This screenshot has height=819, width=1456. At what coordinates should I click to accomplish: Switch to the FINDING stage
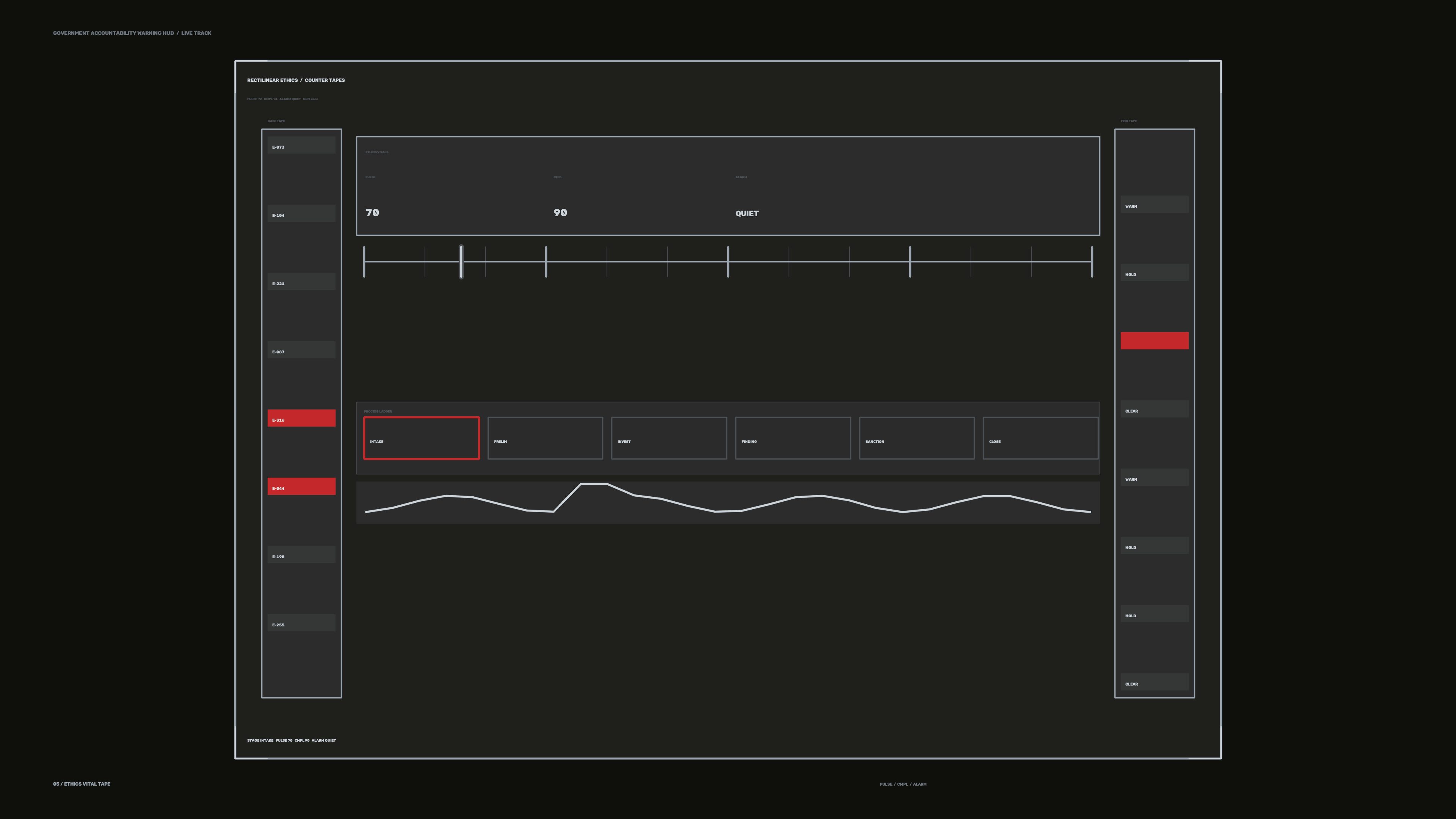coord(792,438)
